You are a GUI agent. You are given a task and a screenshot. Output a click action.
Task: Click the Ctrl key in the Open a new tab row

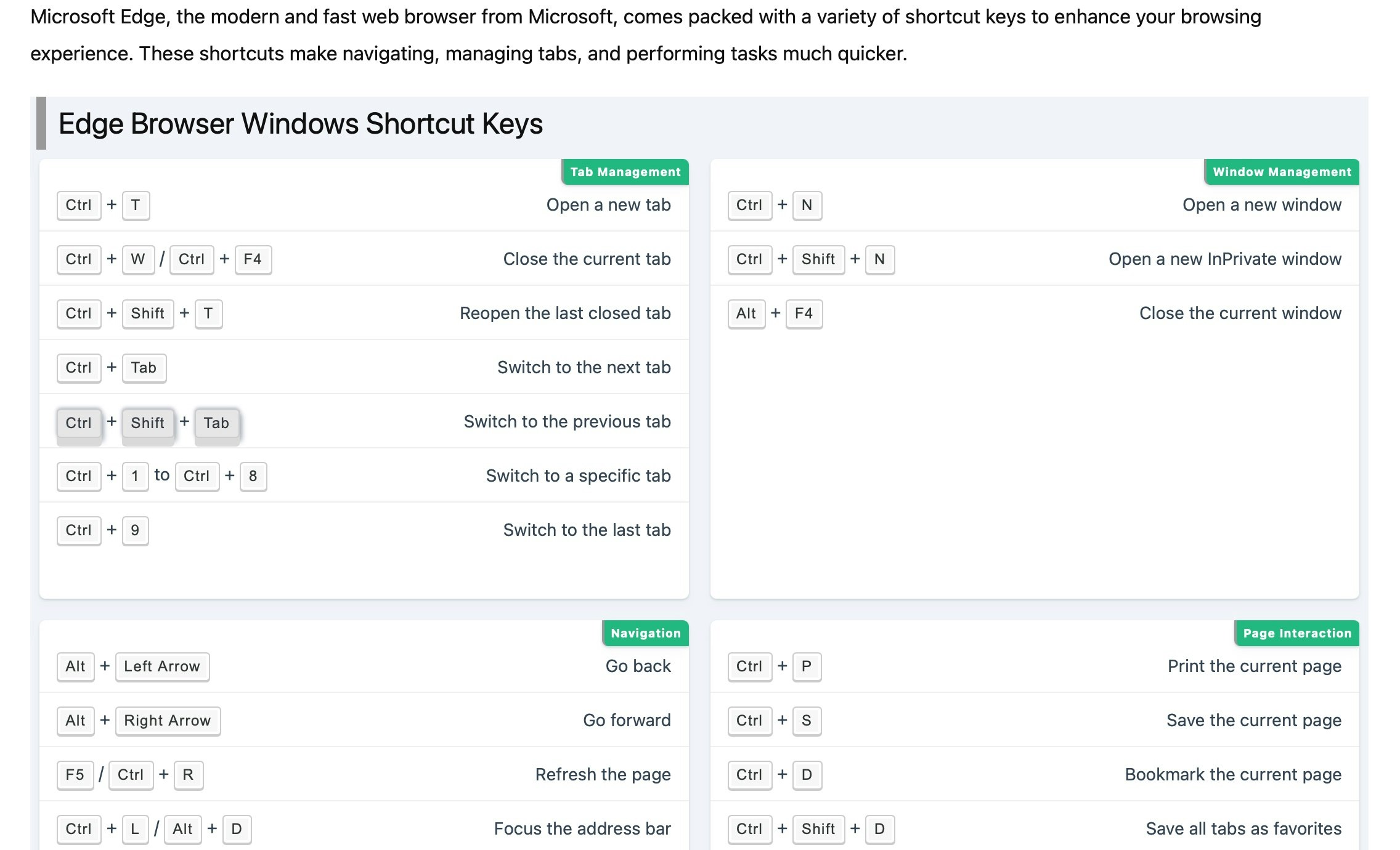79,205
